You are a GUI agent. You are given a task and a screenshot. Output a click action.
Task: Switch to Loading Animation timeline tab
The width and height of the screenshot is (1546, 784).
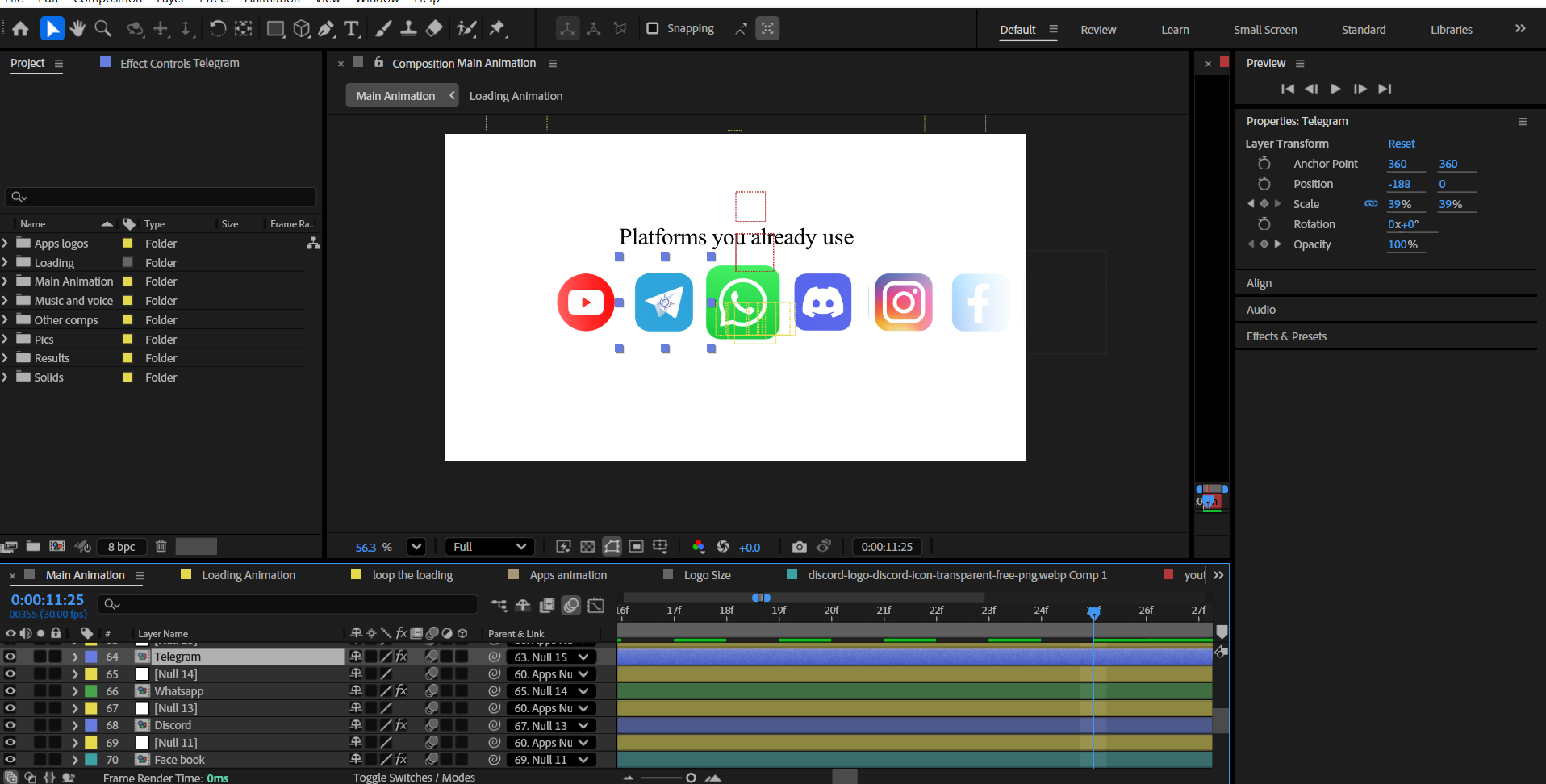click(x=249, y=575)
